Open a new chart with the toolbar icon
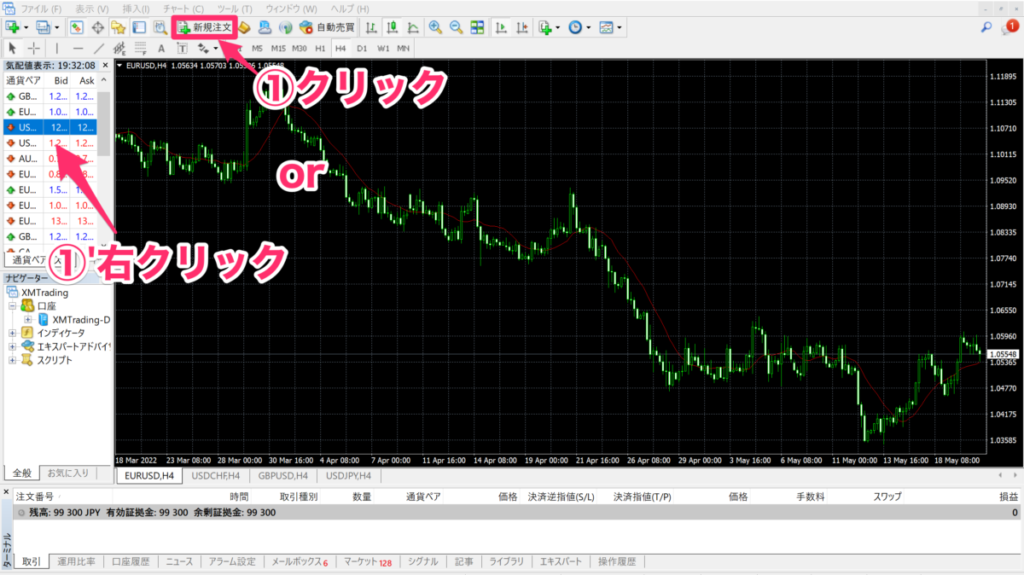1024x575 pixels. tap(12, 27)
